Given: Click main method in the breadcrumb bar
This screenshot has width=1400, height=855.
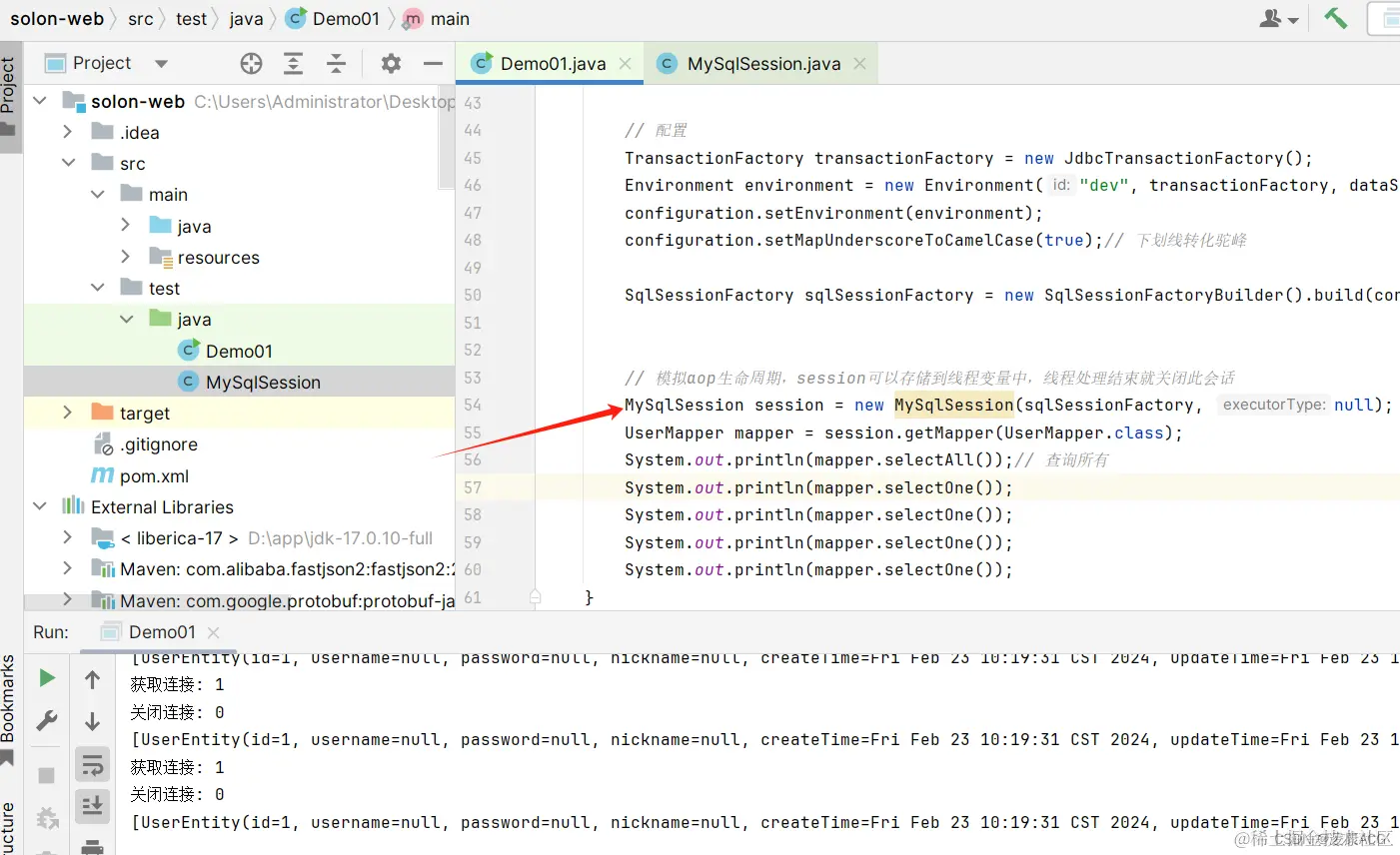Looking at the screenshot, I should point(437,18).
